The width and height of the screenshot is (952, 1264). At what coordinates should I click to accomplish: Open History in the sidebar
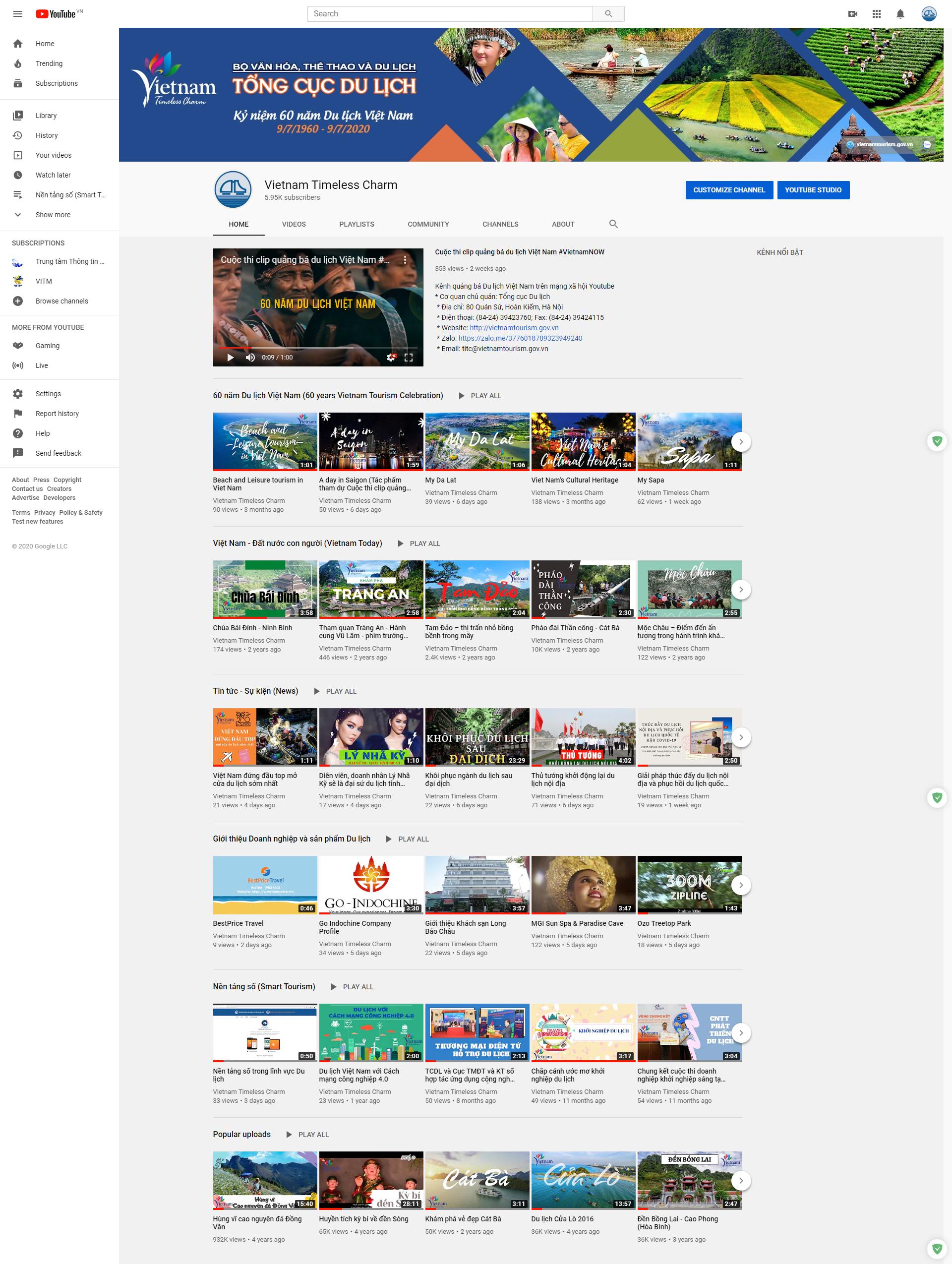(59, 135)
